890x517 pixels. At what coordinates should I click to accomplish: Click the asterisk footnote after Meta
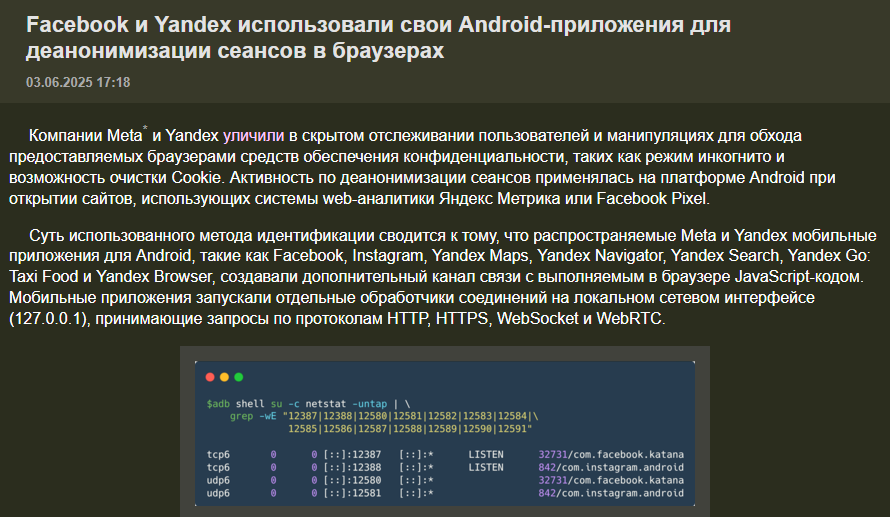coord(145,129)
